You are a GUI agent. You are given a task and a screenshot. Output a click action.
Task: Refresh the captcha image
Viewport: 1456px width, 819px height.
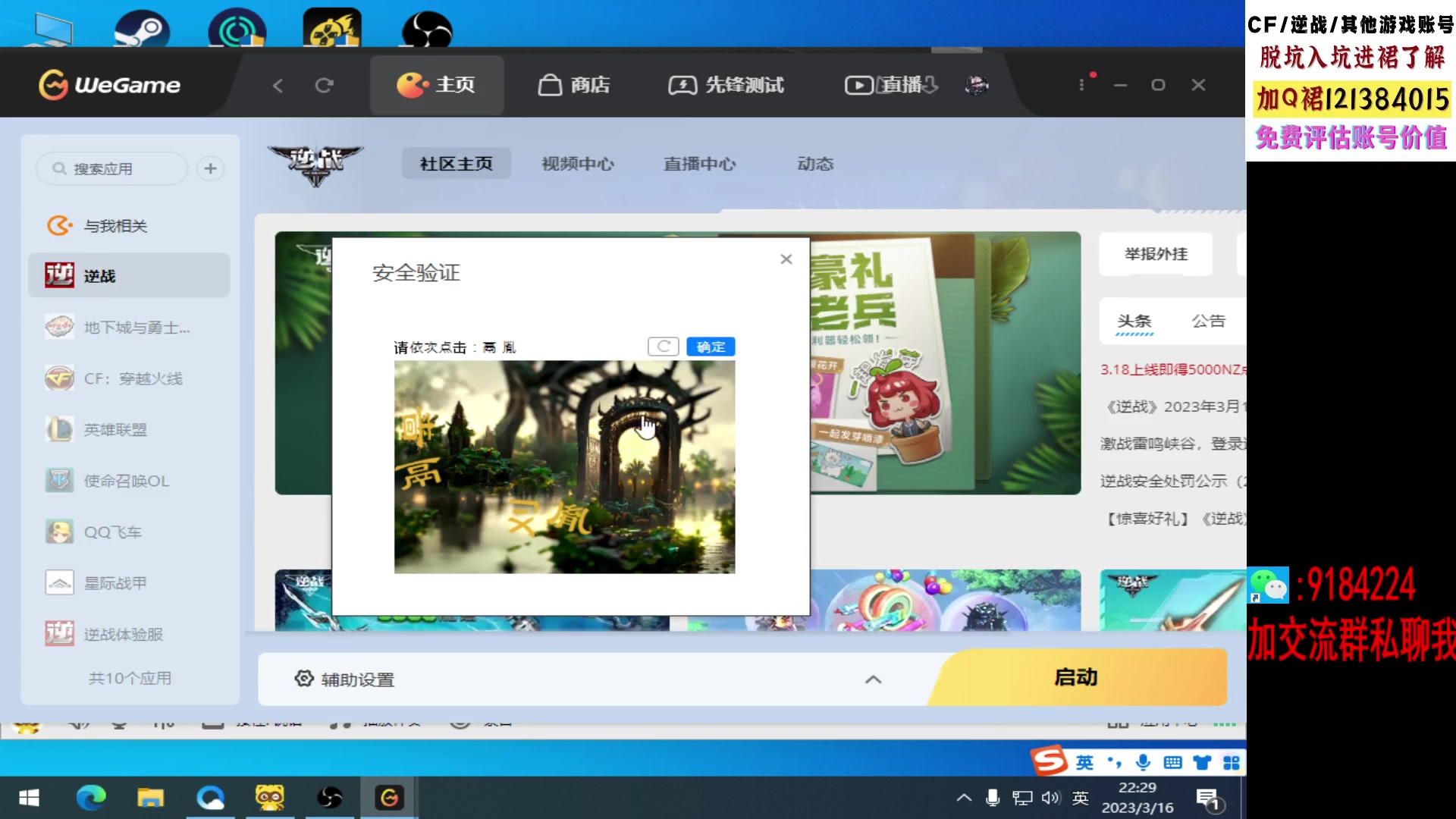[x=663, y=347]
